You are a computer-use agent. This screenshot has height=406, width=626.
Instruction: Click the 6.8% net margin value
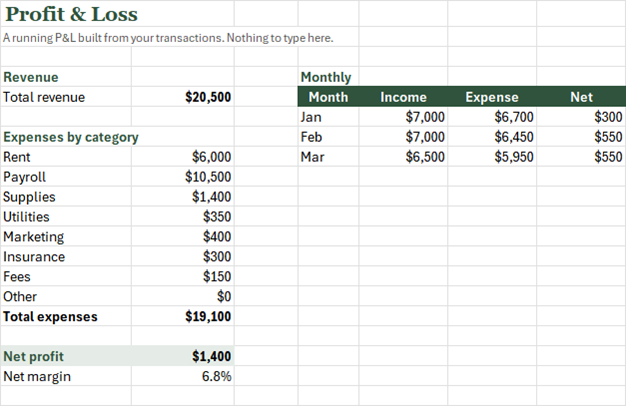[x=216, y=376]
